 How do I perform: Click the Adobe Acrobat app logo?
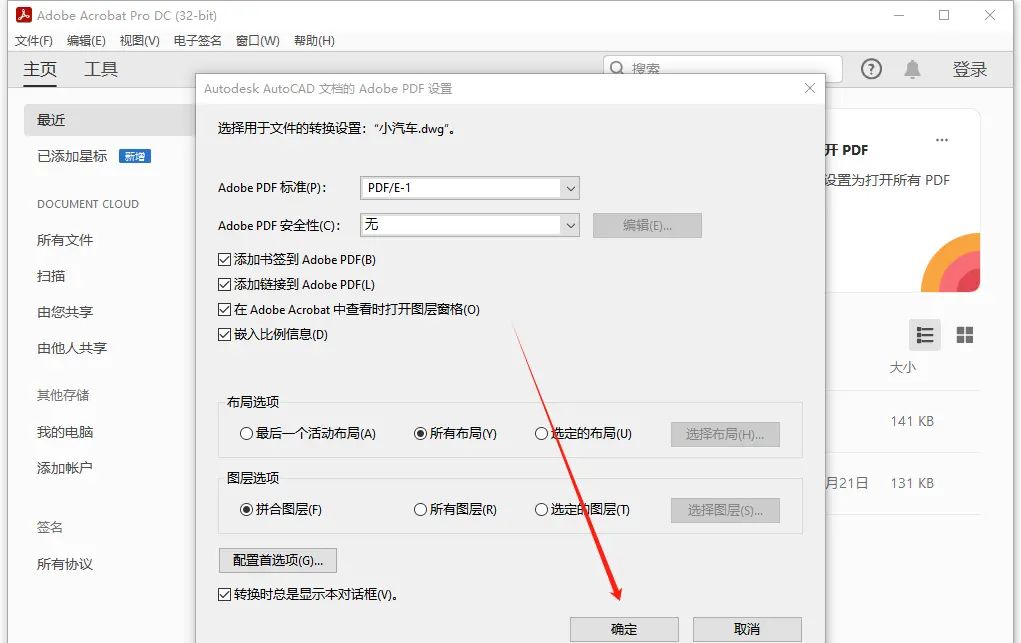pyautogui.click(x=24, y=15)
